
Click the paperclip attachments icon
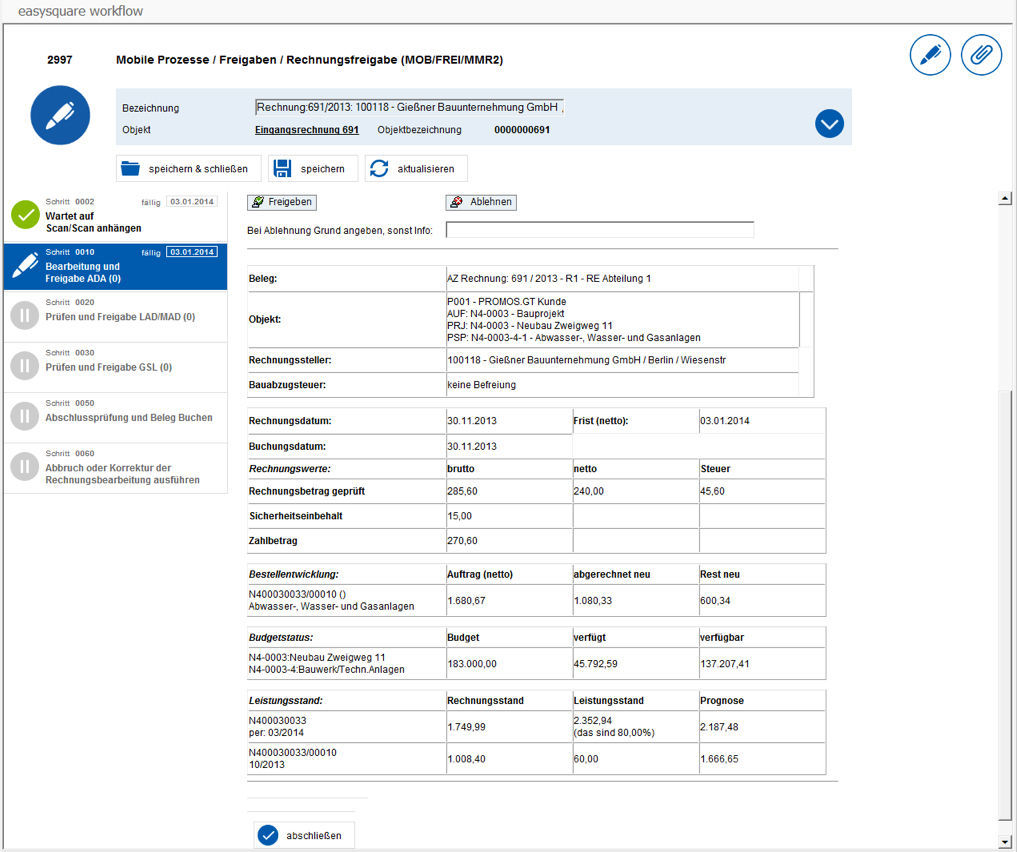pos(981,56)
